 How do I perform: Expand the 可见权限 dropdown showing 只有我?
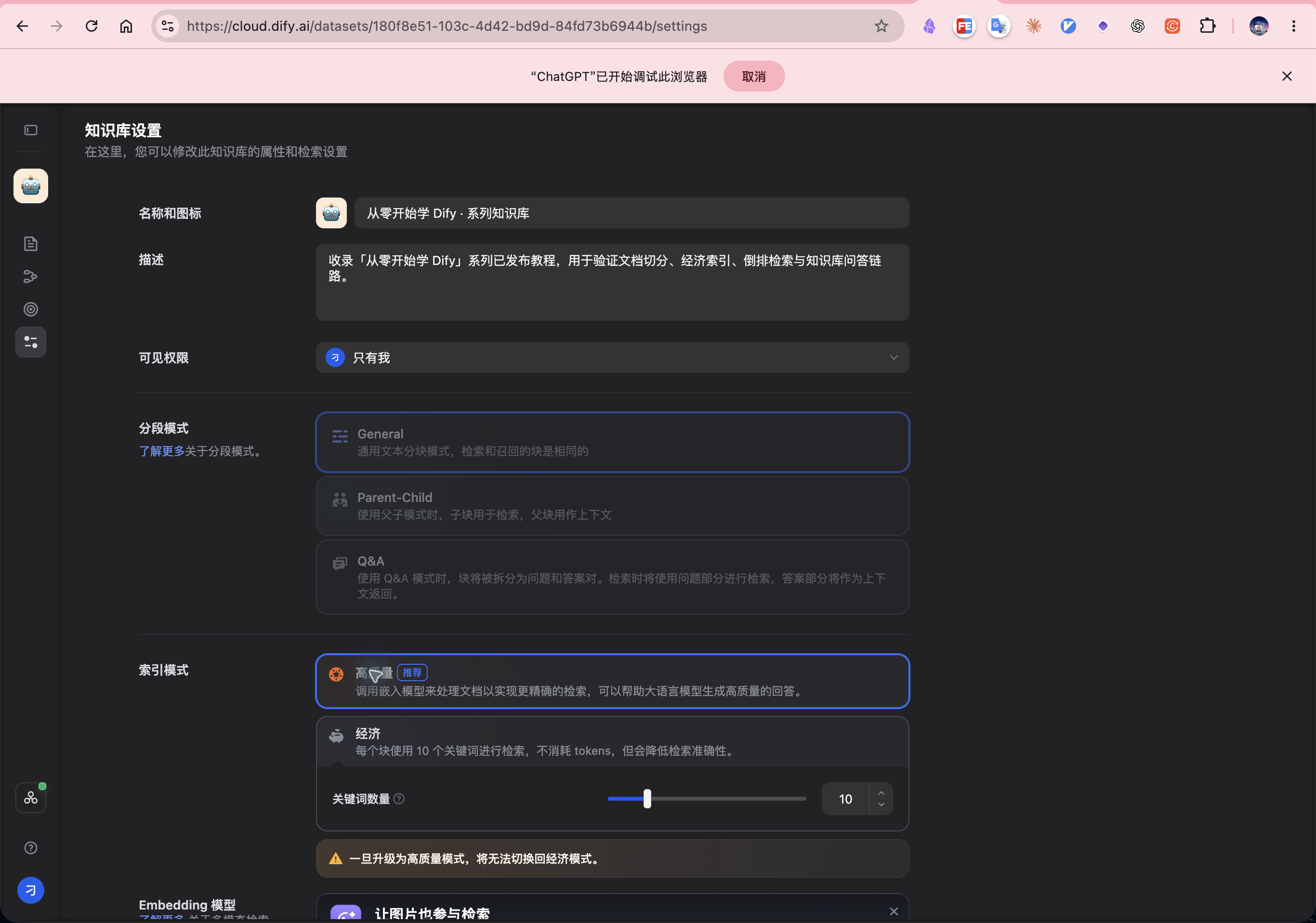pos(612,358)
